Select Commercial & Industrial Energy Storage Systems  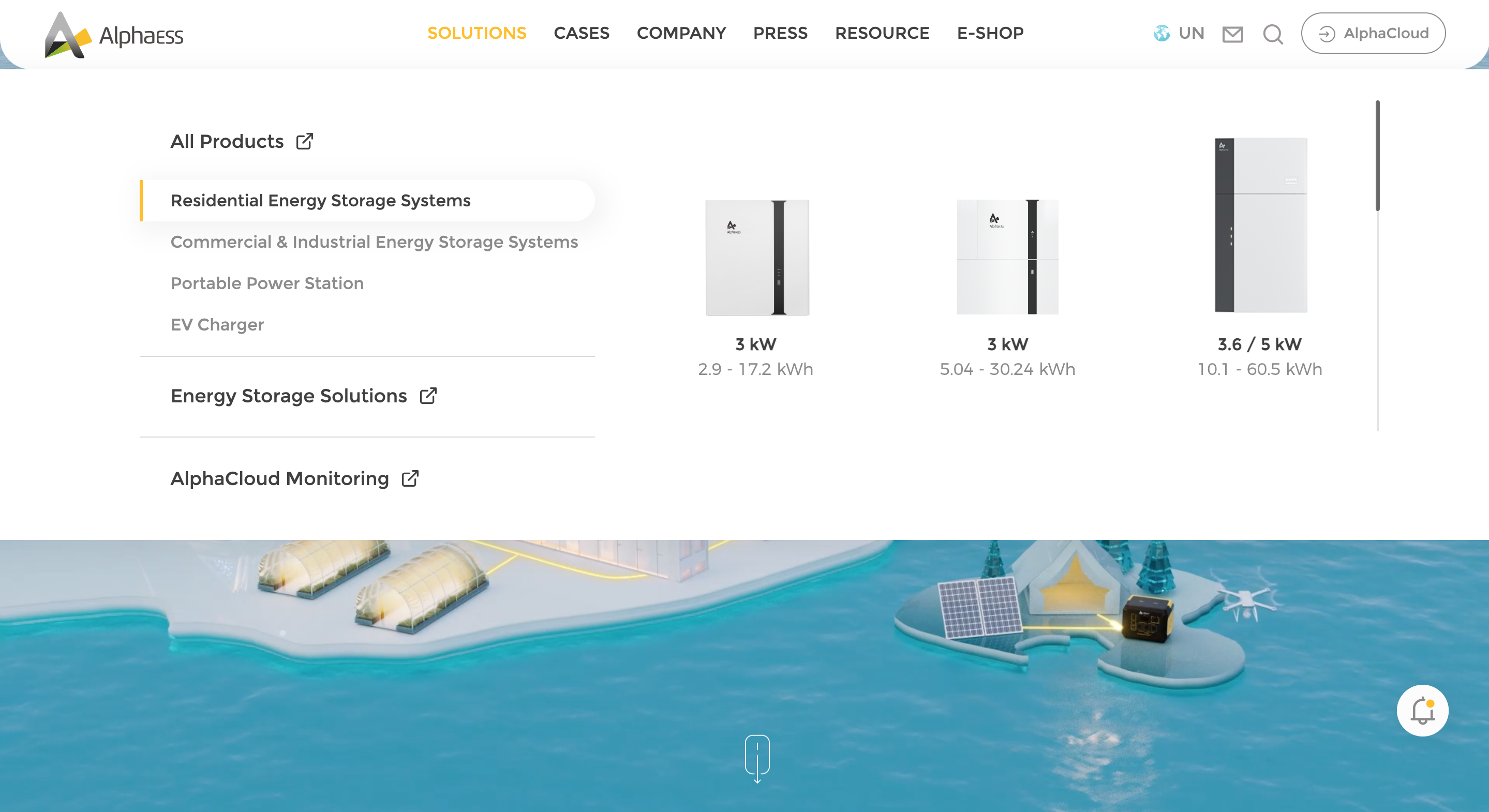click(374, 242)
